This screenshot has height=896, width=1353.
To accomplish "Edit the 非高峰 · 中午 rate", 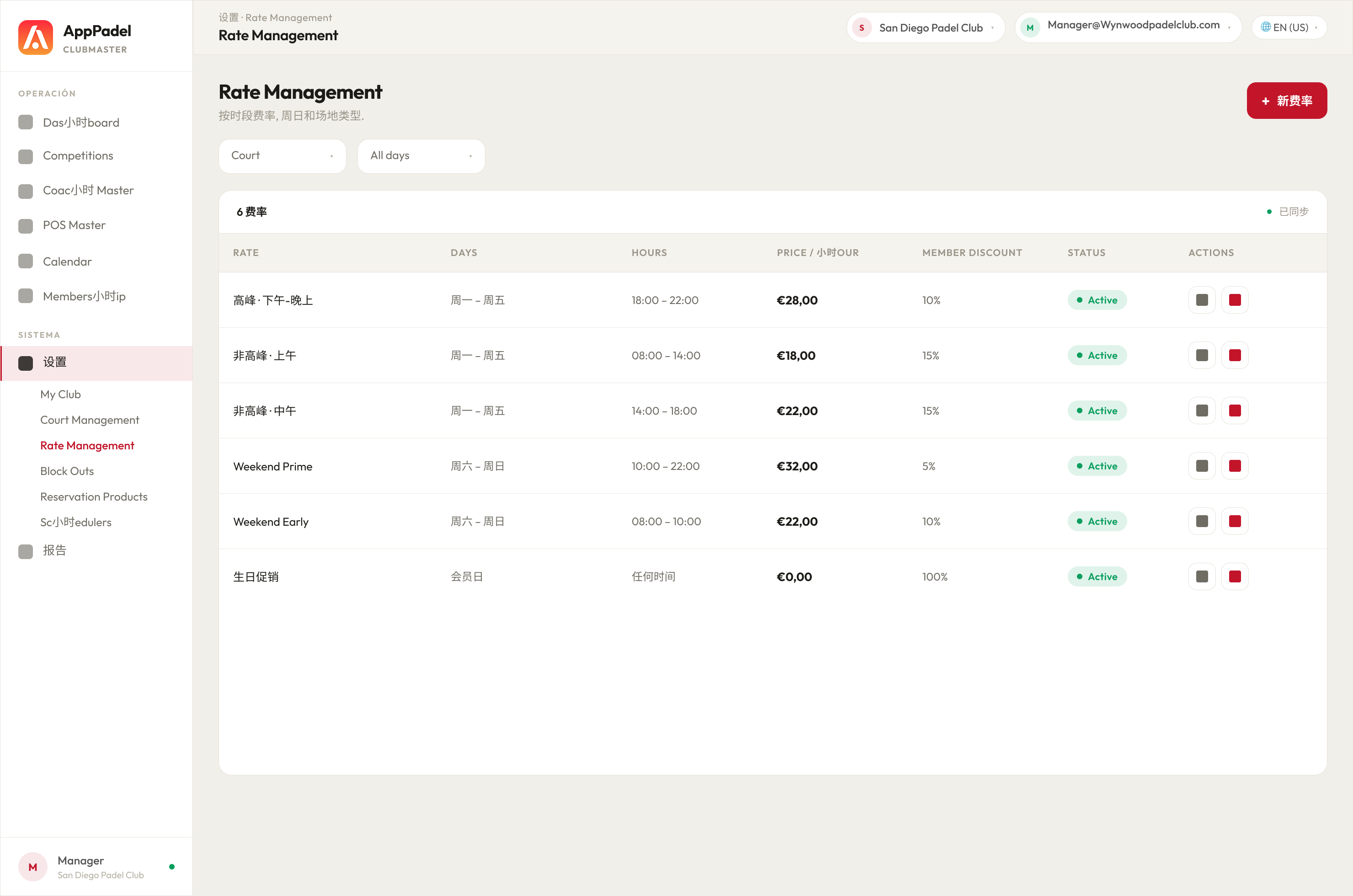I will 1202,411.
